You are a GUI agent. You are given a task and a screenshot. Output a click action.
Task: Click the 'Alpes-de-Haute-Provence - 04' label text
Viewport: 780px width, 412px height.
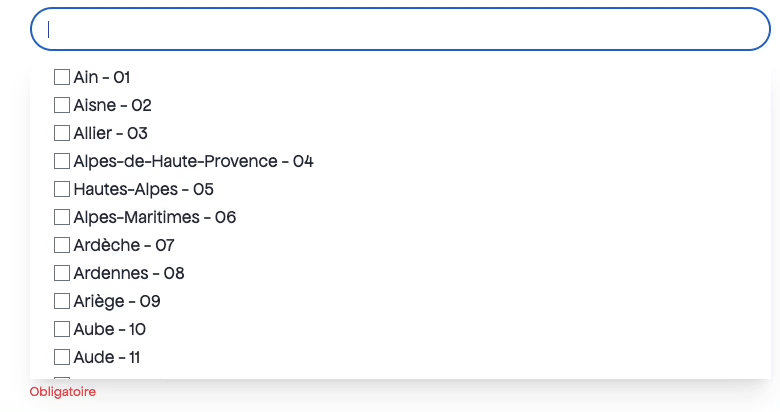tap(193, 161)
